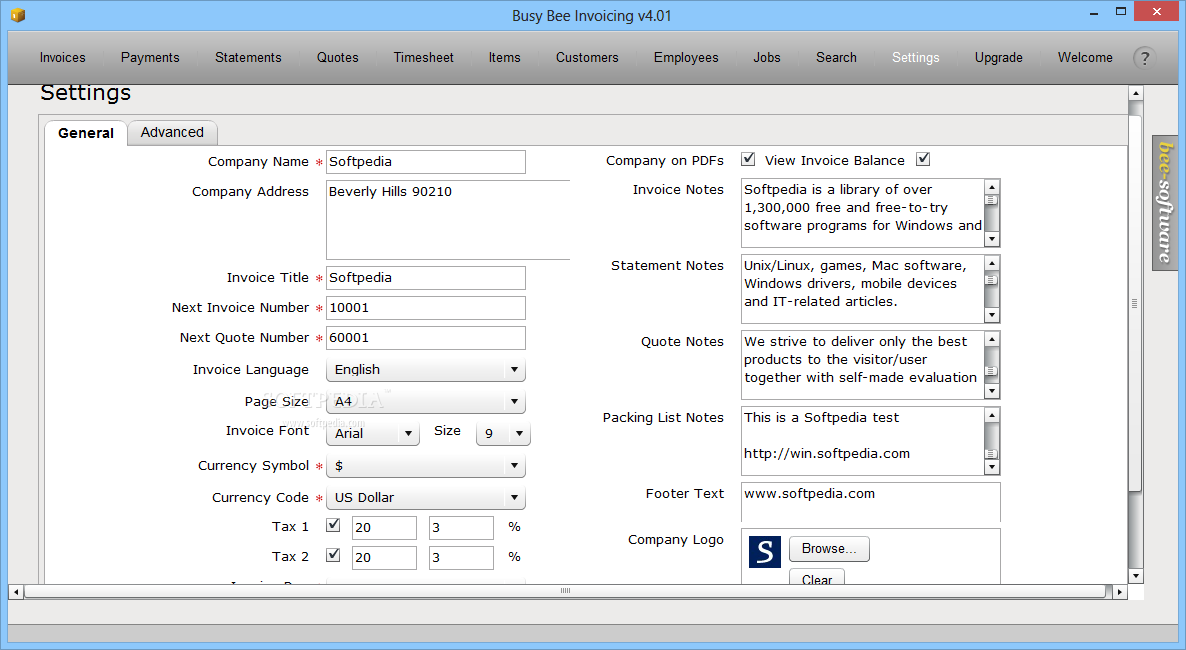Click the Next Quote Number field

point(426,338)
